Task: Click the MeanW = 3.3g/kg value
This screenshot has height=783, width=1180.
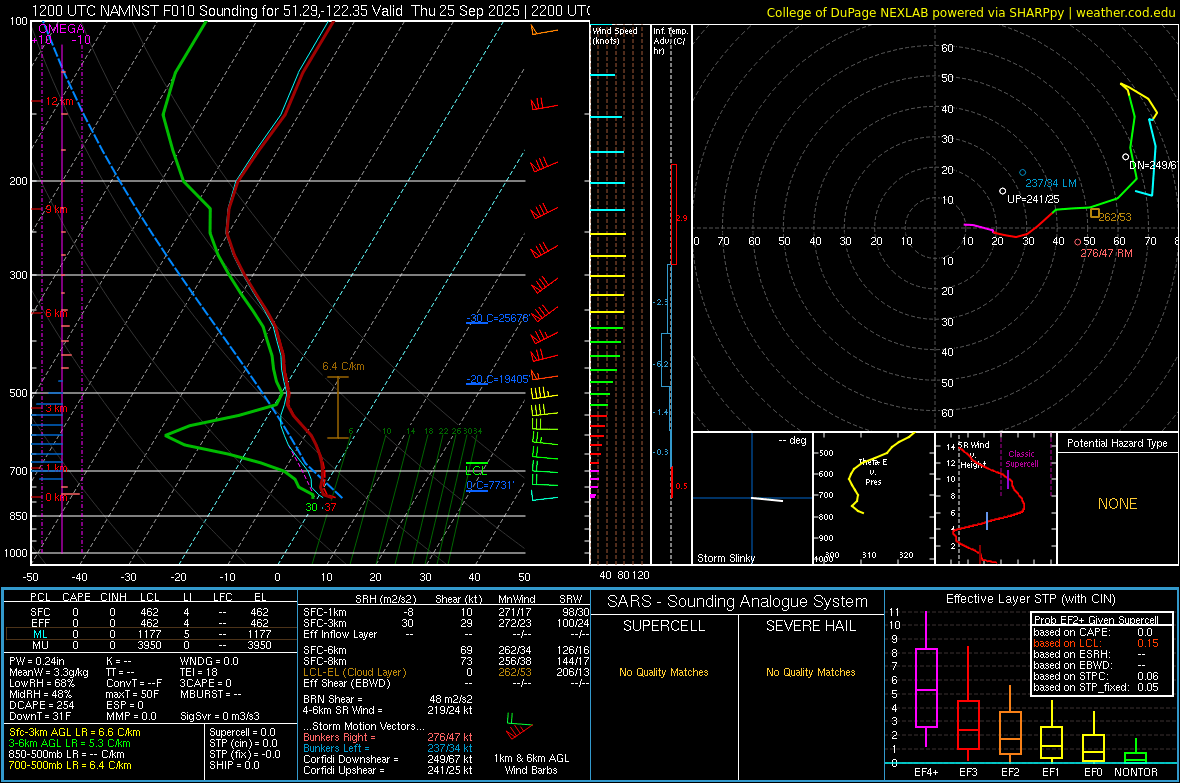Action: tap(48, 672)
